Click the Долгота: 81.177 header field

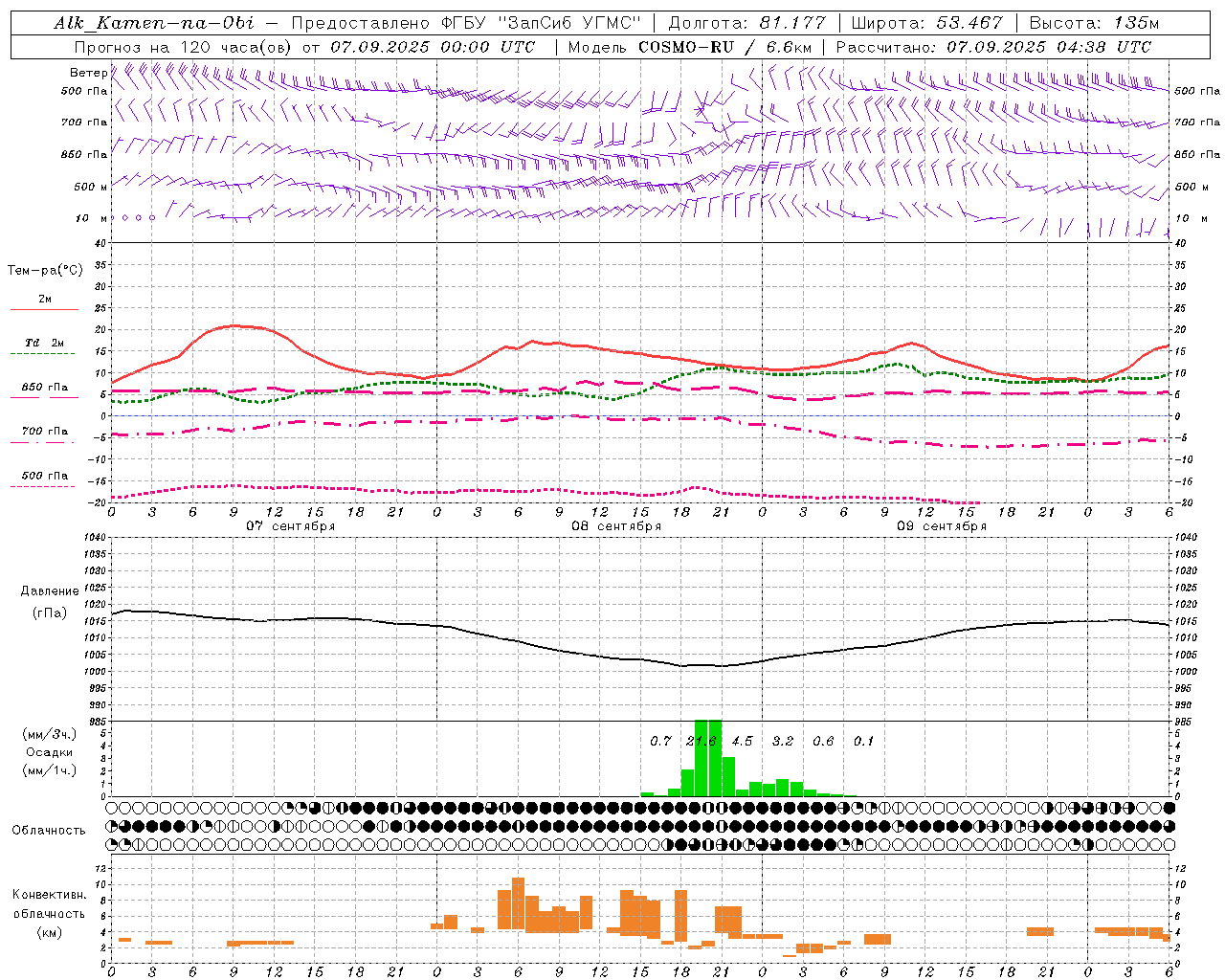[747, 23]
